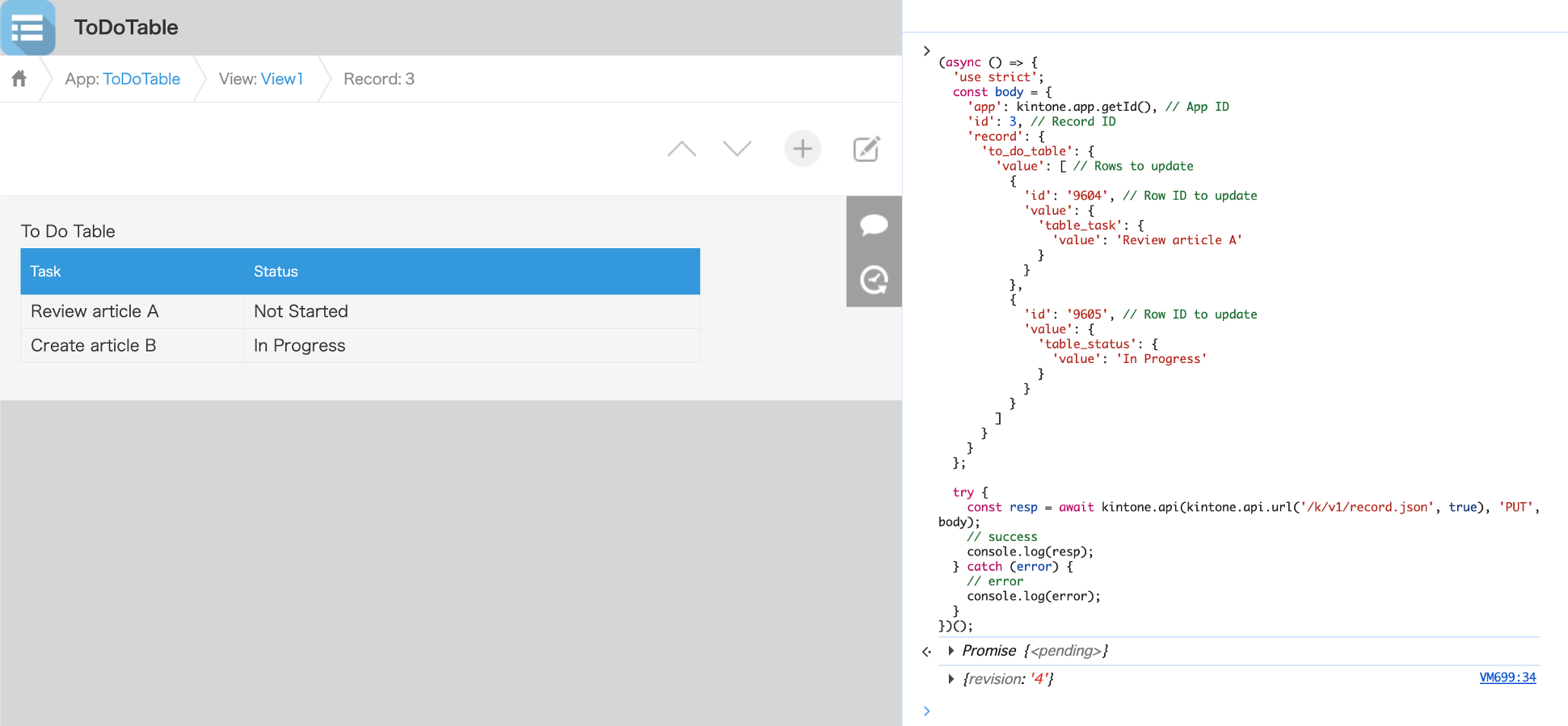Select the 'Create article B' table cell

click(x=133, y=345)
